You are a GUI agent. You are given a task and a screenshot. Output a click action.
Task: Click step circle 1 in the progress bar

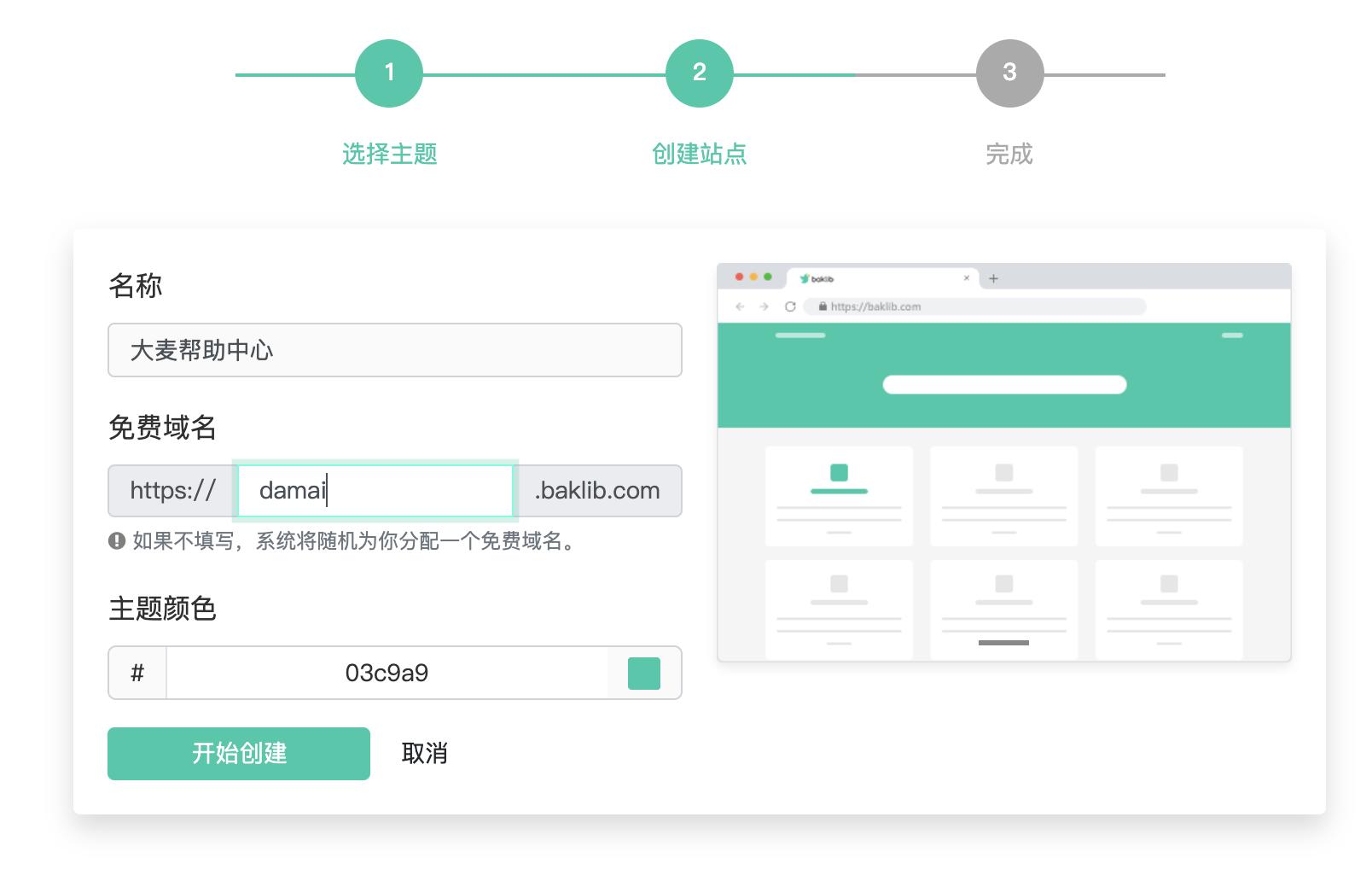(390, 73)
